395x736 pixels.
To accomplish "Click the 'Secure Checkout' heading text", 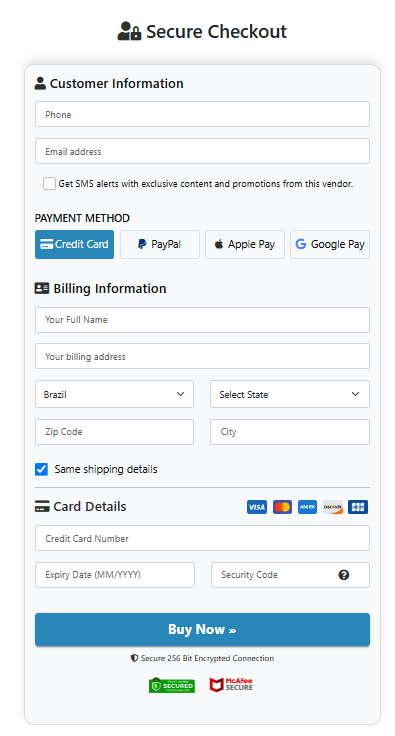I will [x=216, y=31].
